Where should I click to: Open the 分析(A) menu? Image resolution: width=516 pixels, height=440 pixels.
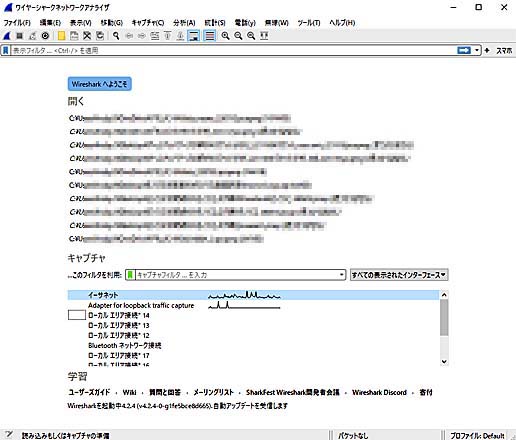click(x=184, y=23)
